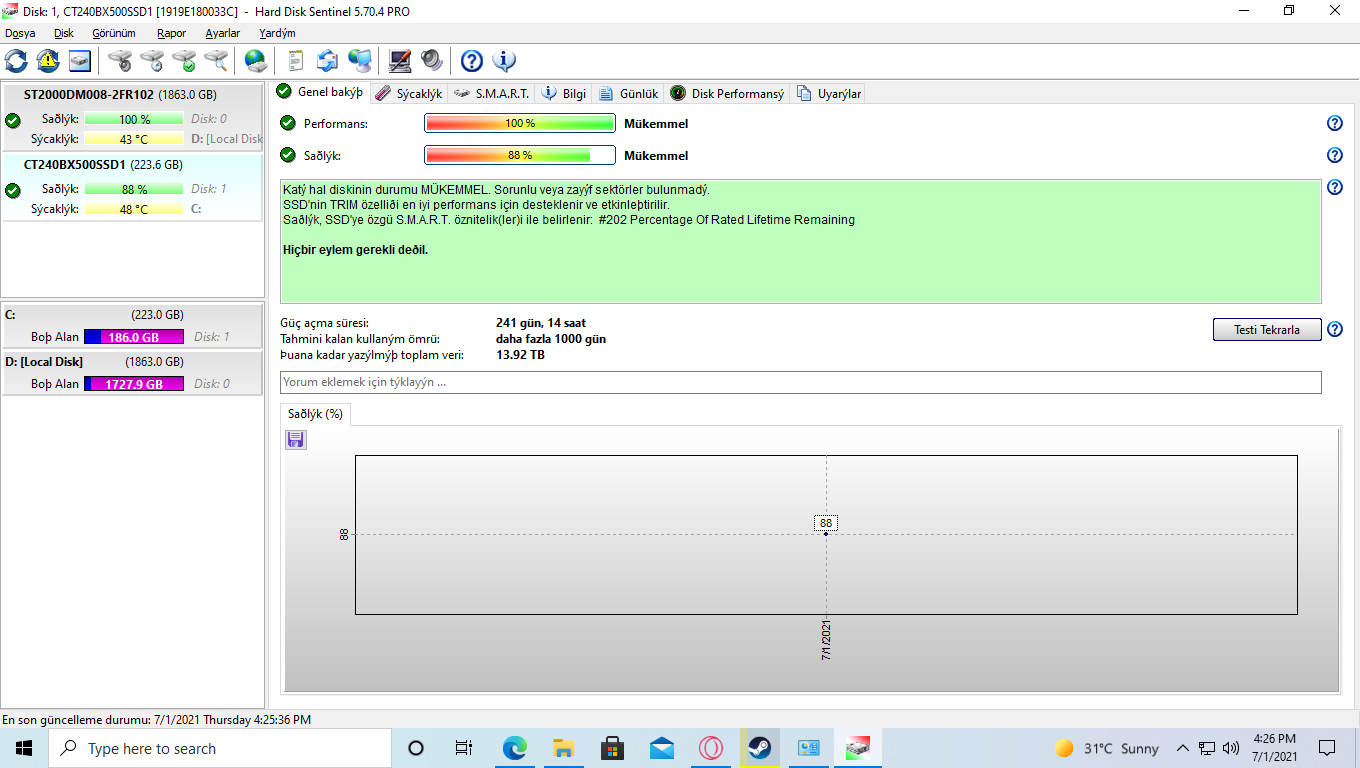
Task: Show hidden system tray icons
Action: coord(1183,748)
